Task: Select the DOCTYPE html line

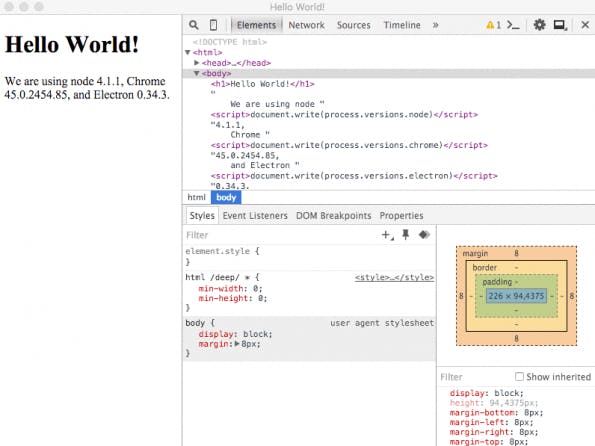Action: 230,42
